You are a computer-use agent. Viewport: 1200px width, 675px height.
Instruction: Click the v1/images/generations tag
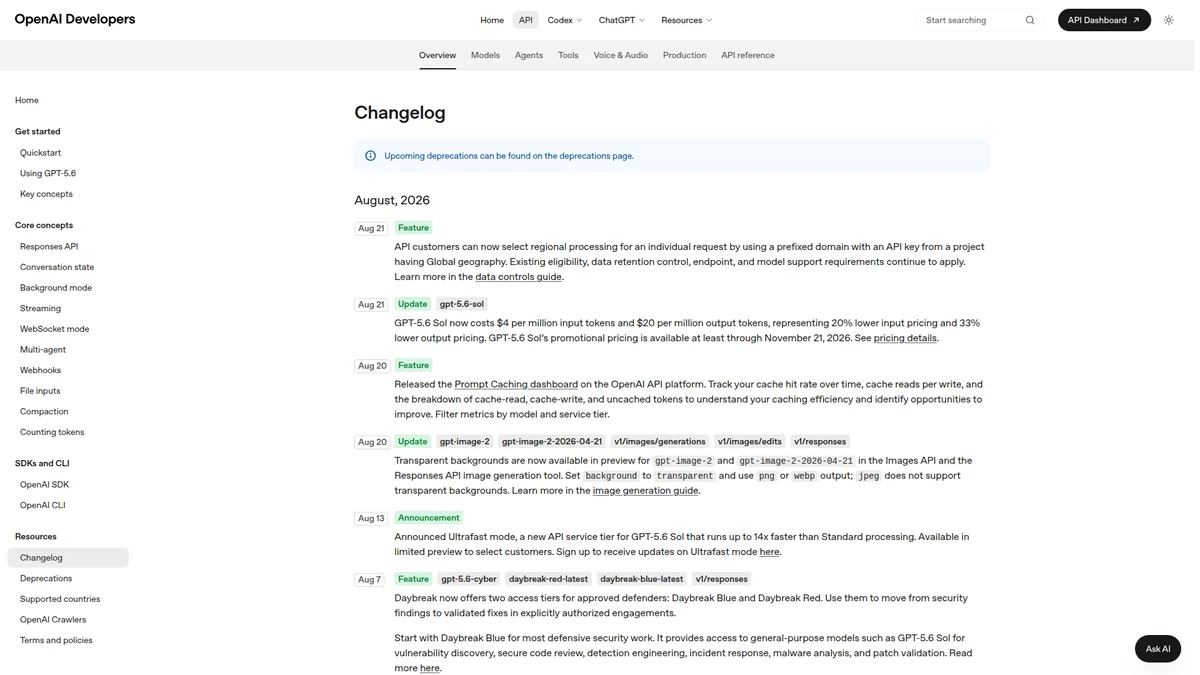click(x=660, y=442)
